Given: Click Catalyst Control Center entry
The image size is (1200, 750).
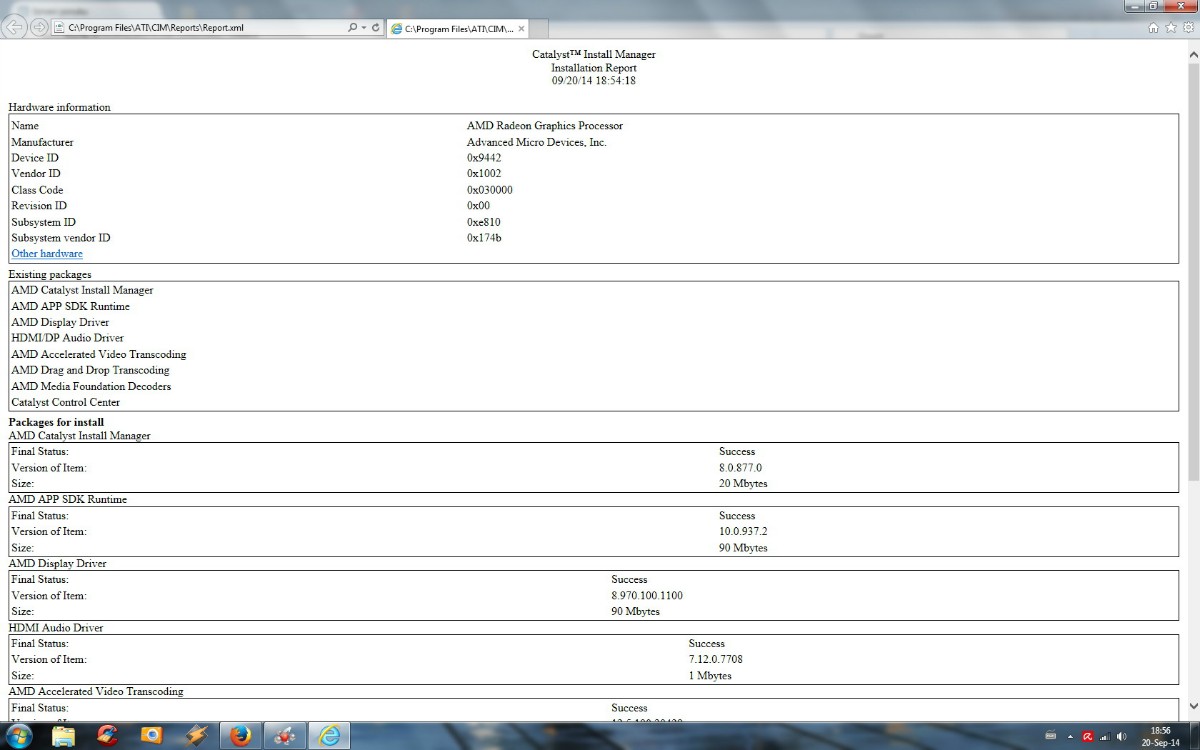Looking at the screenshot, I should (x=65, y=402).
